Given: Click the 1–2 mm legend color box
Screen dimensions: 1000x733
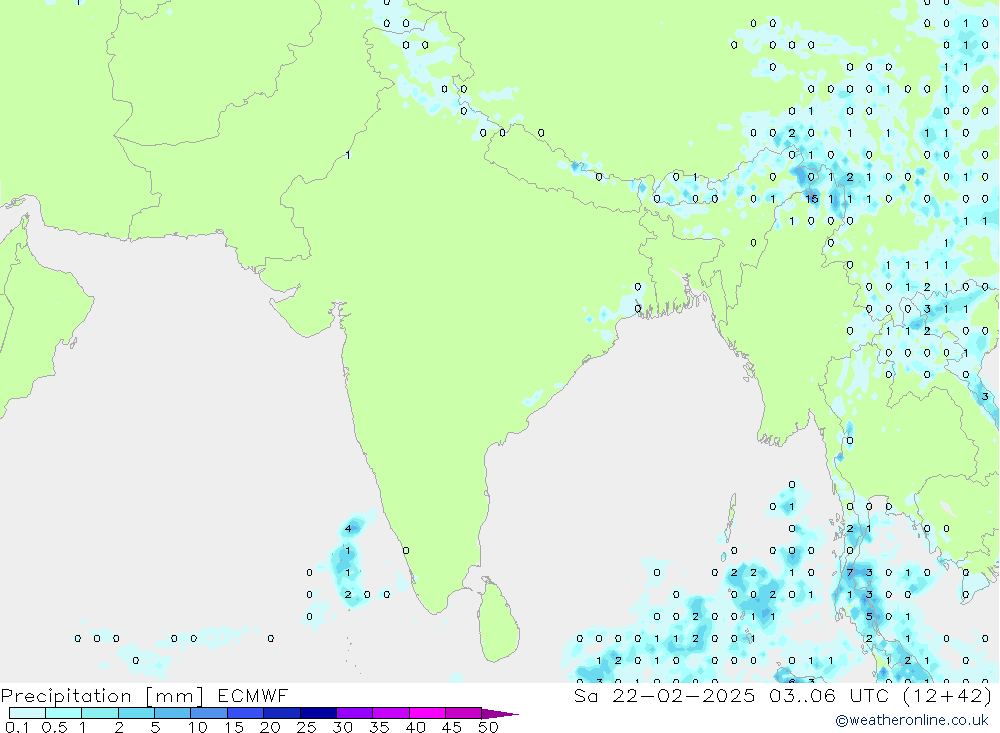Looking at the screenshot, I should pyautogui.click(x=100, y=713).
